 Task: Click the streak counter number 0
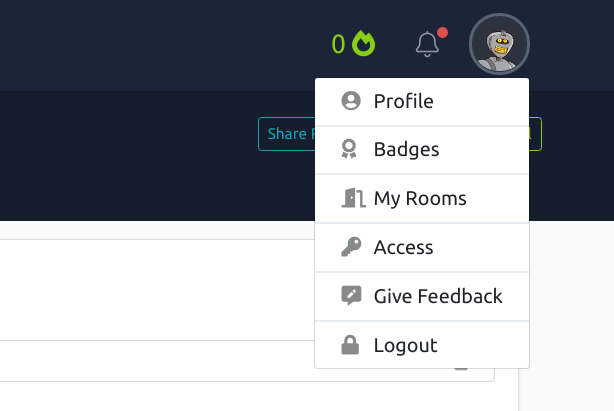tap(338, 44)
